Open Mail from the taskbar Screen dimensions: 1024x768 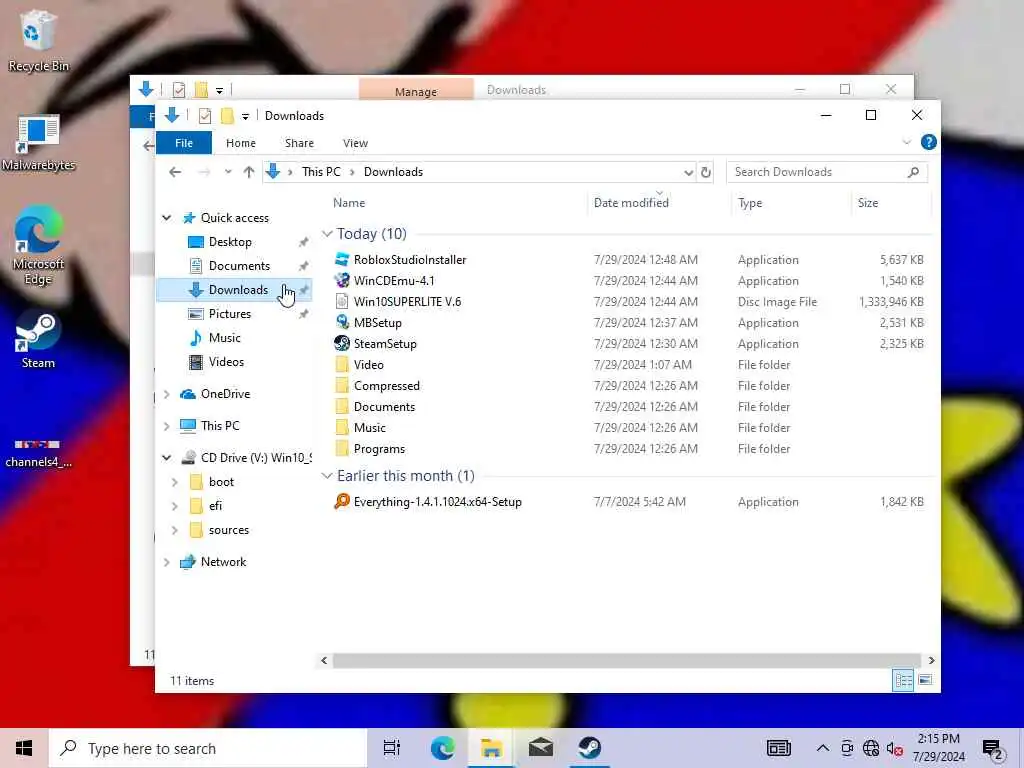541,748
